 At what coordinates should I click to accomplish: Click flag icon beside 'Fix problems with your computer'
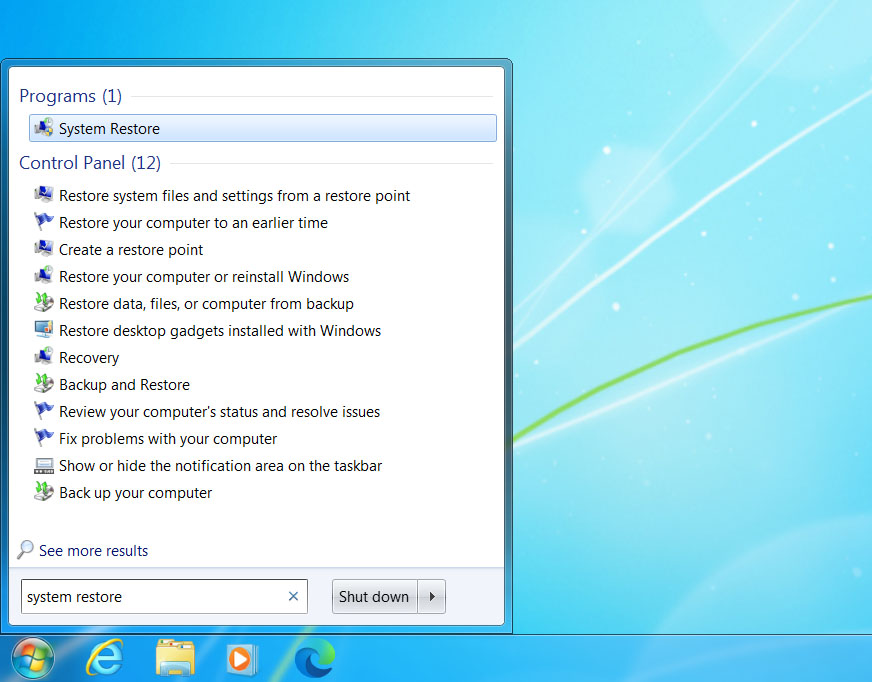[44, 438]
